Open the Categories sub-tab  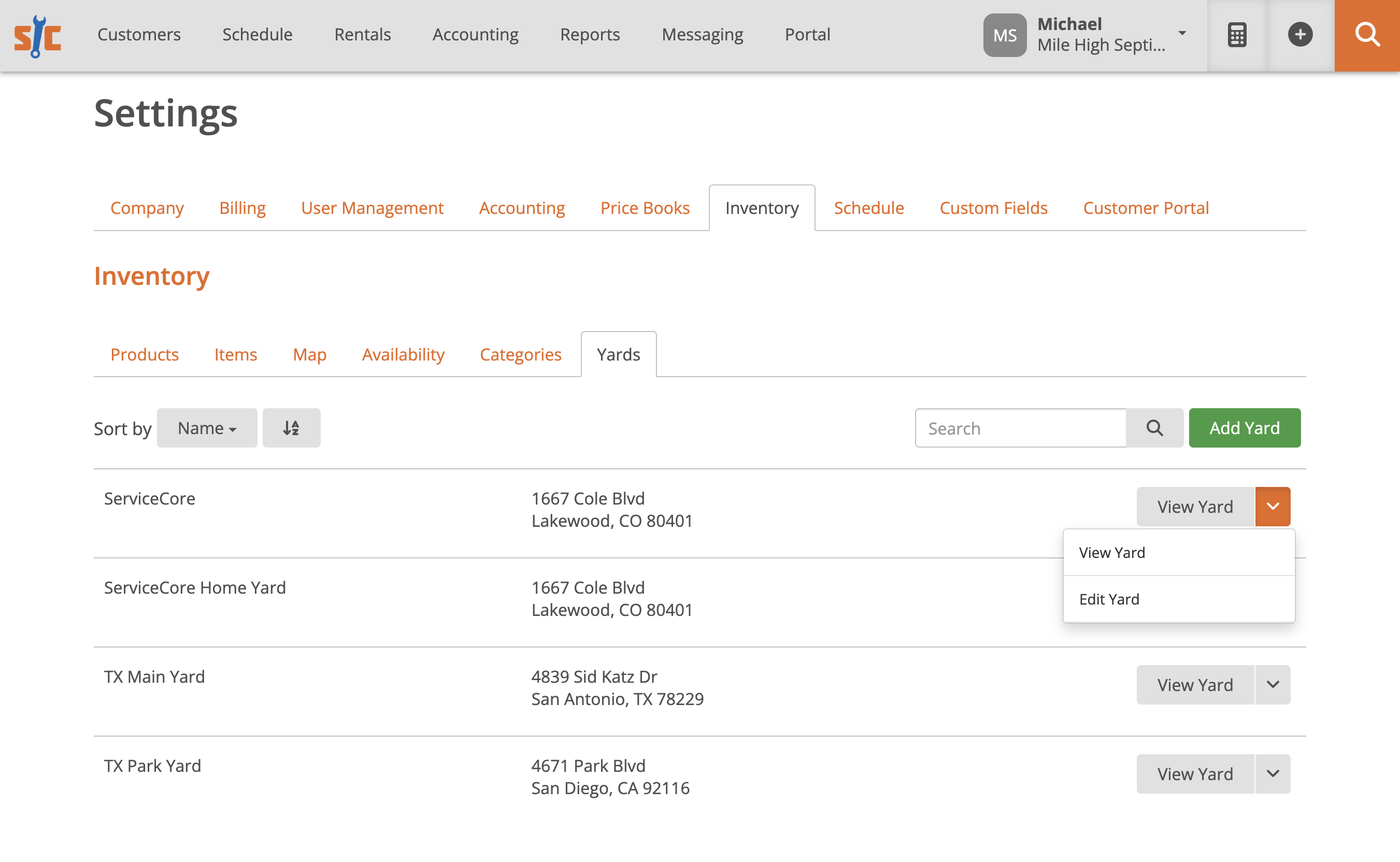[x=521, y=355]
